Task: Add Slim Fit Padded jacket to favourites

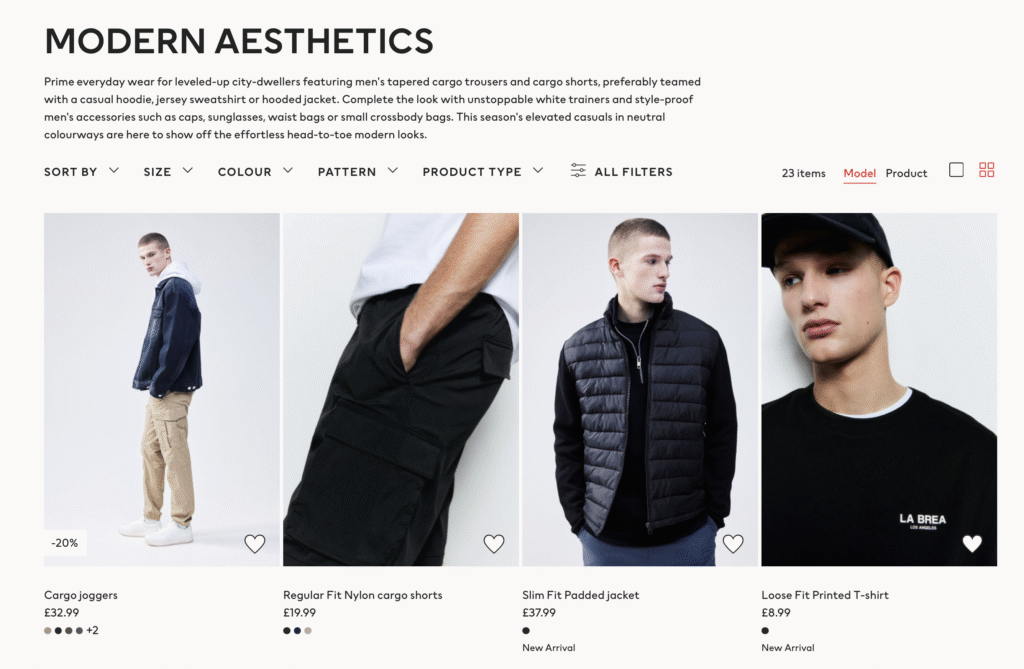Action: [x=733, y=544]
